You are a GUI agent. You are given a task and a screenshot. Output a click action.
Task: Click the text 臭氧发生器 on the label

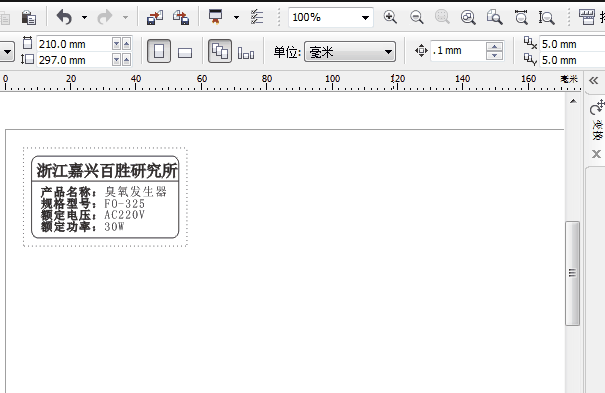point(136,191)
